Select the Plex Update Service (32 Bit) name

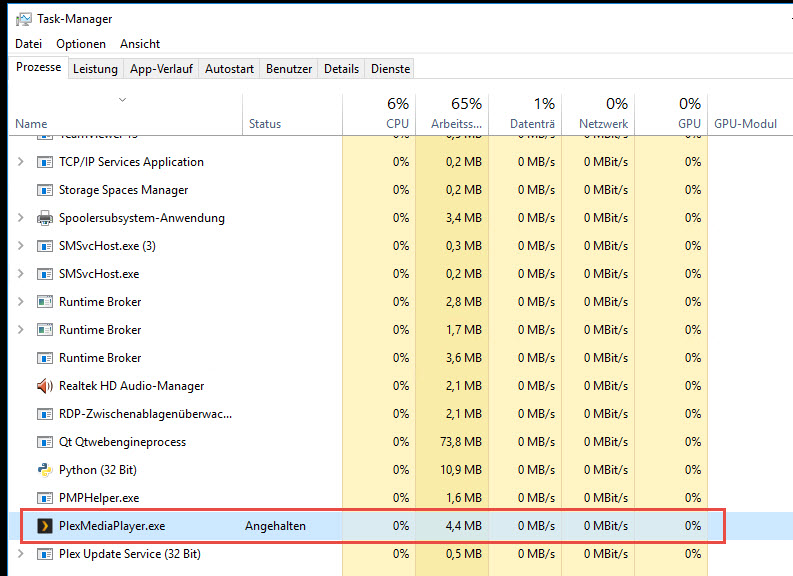tap(129, 554)
